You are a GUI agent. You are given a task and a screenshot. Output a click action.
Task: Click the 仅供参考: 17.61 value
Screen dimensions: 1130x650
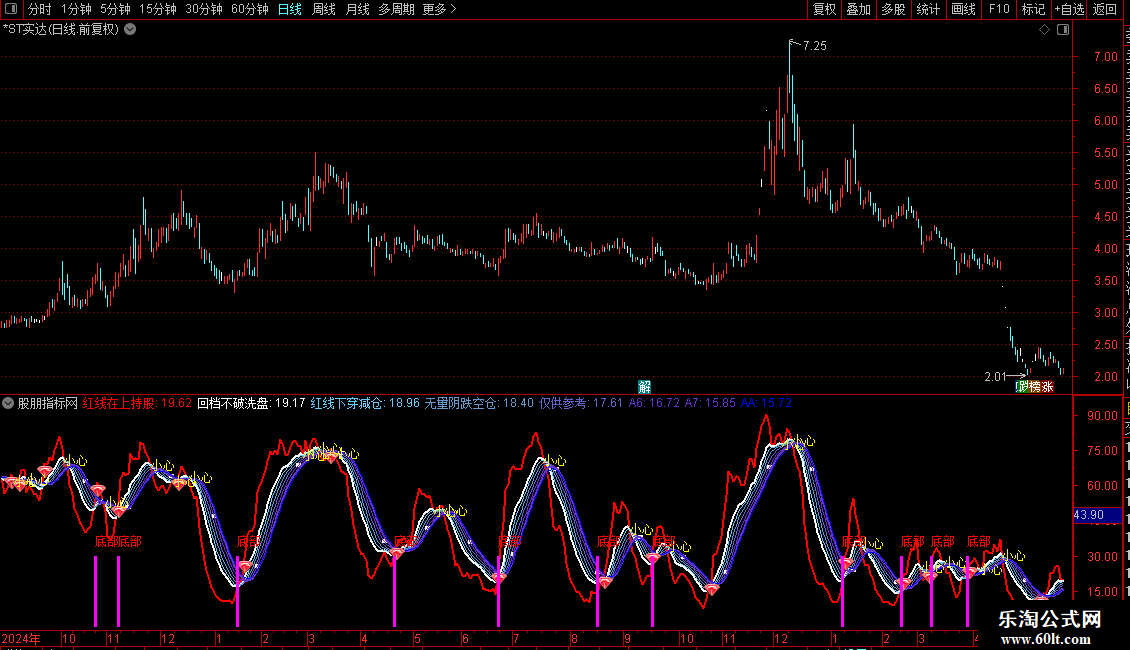click(x=581, y=404)
